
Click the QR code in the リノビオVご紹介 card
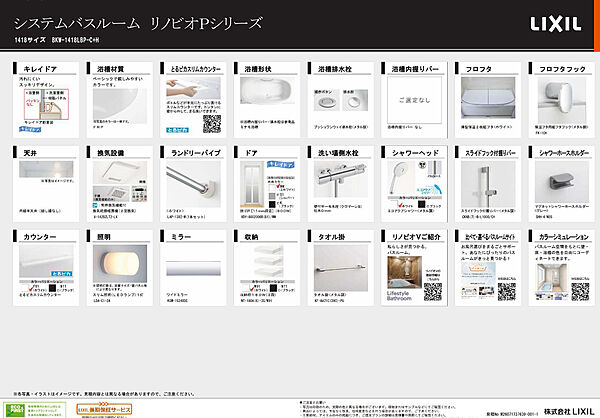tap(433, 292)
